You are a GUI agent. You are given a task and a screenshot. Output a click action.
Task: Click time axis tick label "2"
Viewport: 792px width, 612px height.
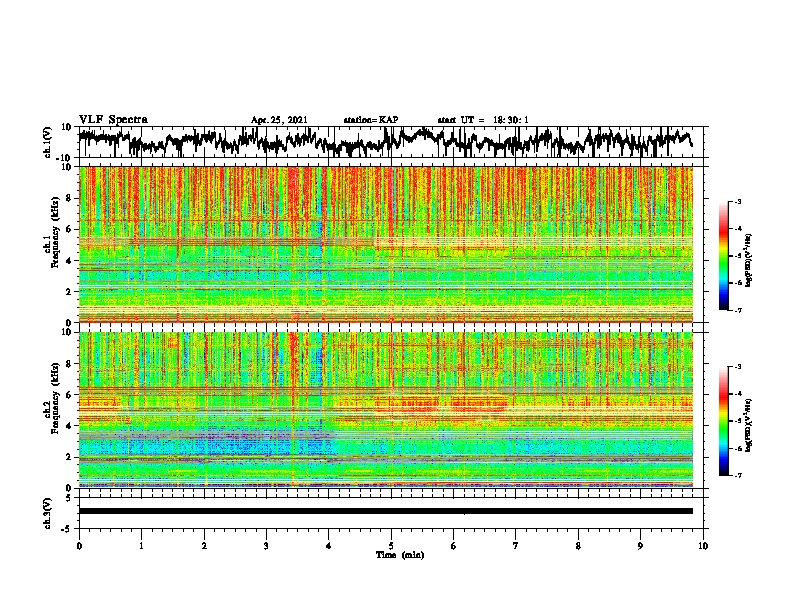(x=204, y=546)
